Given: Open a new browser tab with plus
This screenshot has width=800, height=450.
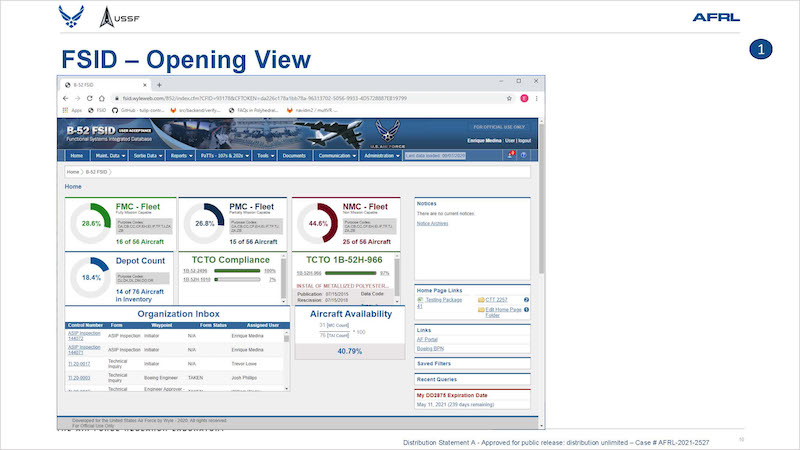Looking at the screenshot, I should [159, 85].
